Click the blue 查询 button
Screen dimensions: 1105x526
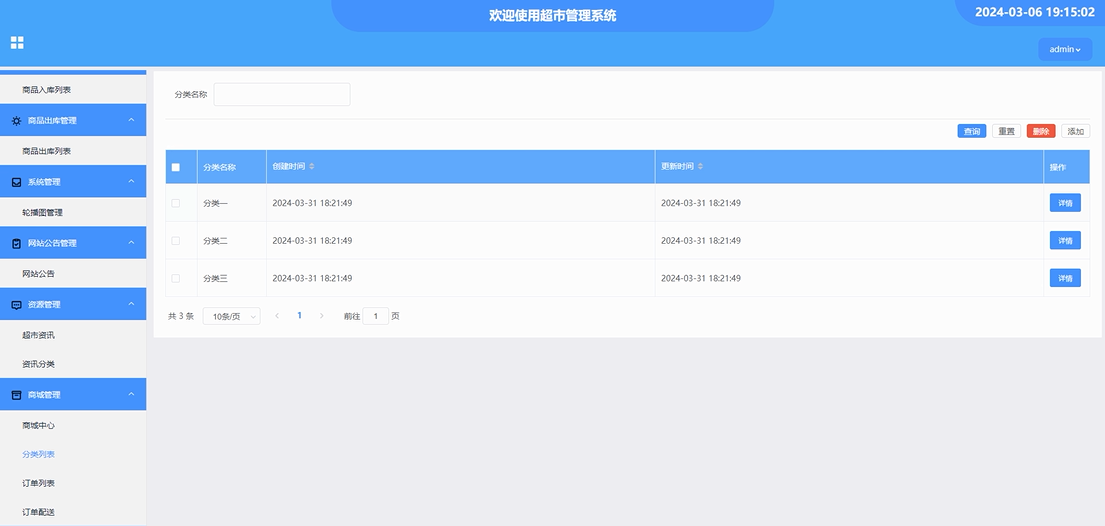(972, 131)
